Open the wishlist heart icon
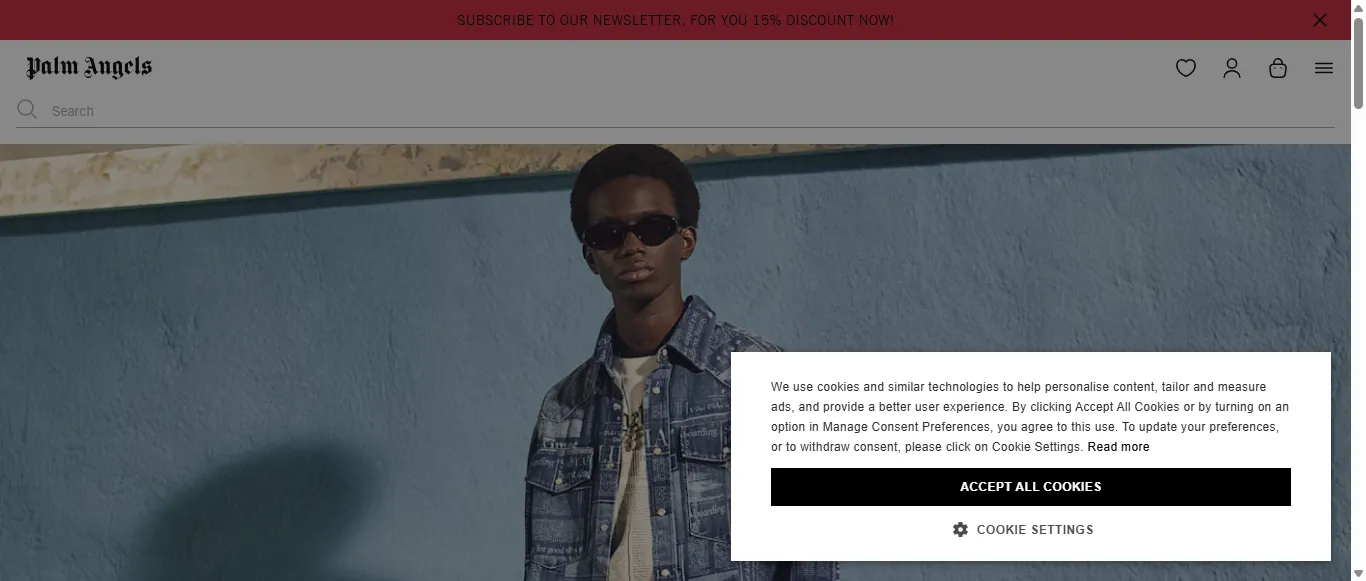 (x=1186, y=68)
